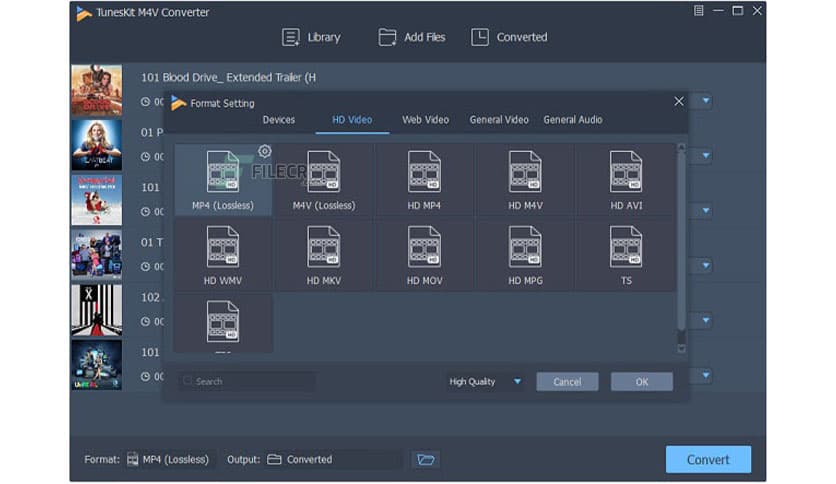Select the HD M4V format icon
This screenshot has width=836, height=484.
pyautogui.click(x=525, y=171)
